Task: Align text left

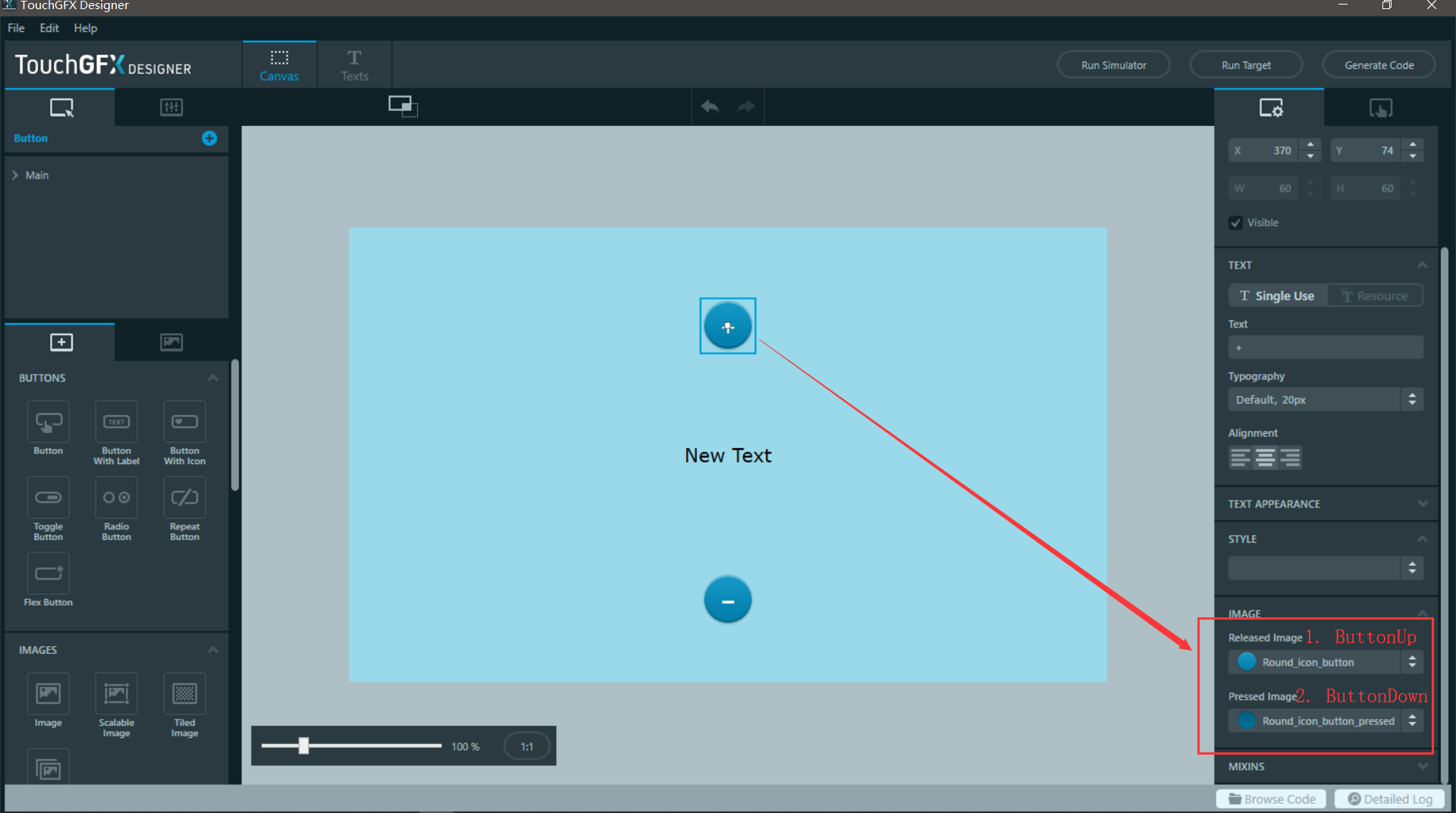Action: [1241, 457]
